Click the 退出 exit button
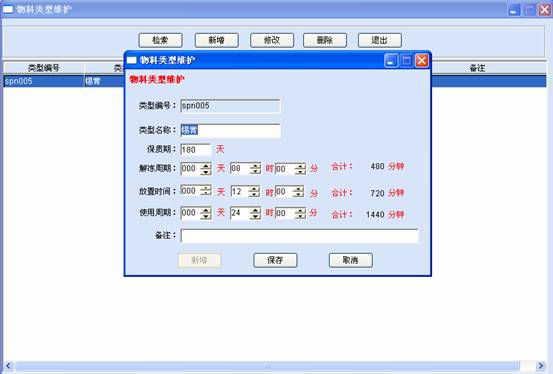 coord(379,40)
